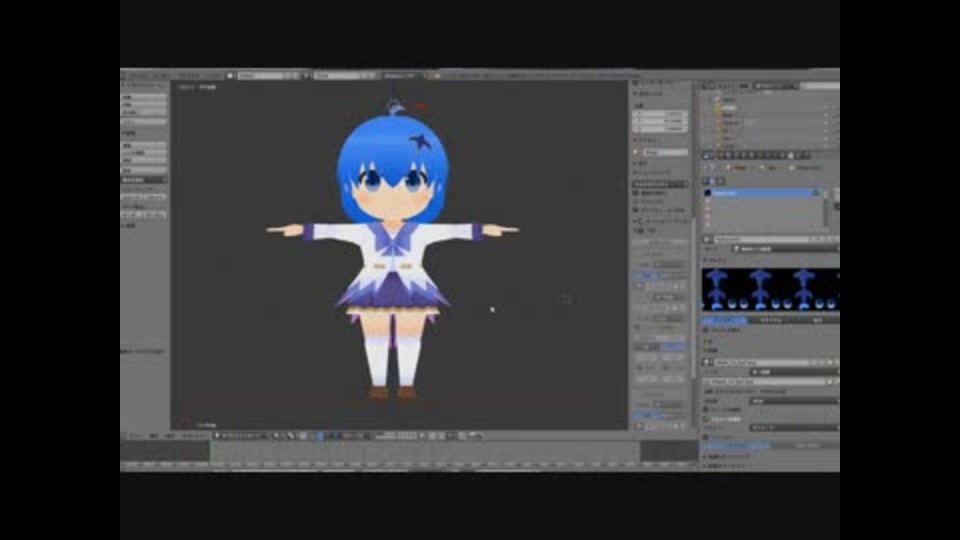The width and height of the screenshot is (960, 540).
Task: Click the green current frame marker in timeline
Action: click(211, 451)
